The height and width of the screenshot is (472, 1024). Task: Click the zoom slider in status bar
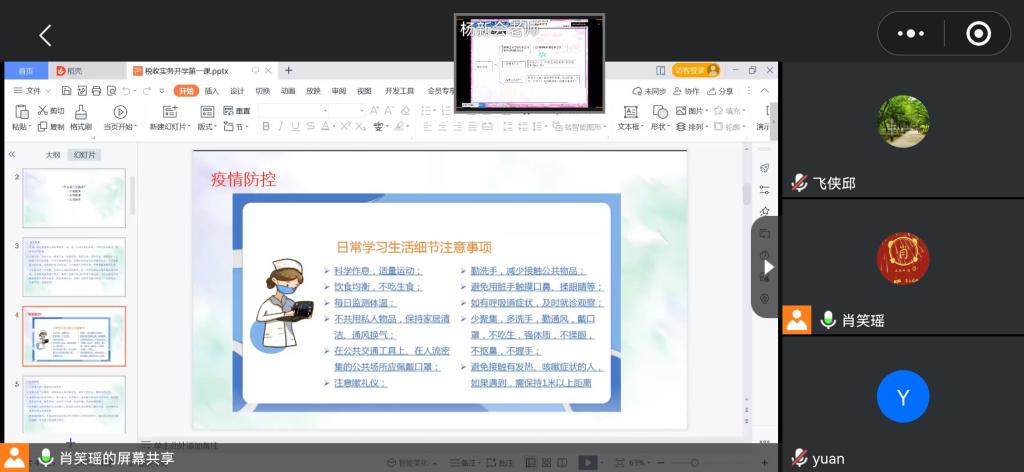click(685, 463)
